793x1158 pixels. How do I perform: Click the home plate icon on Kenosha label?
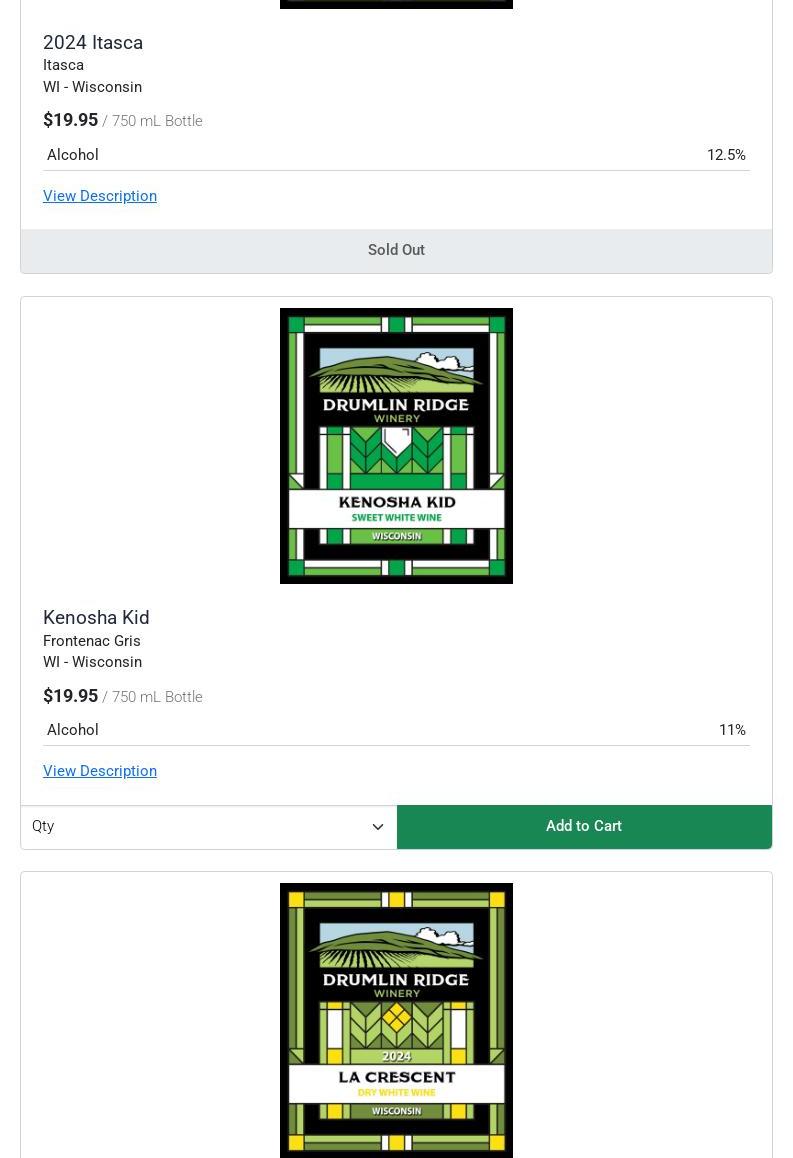click(x=396, y=442)
